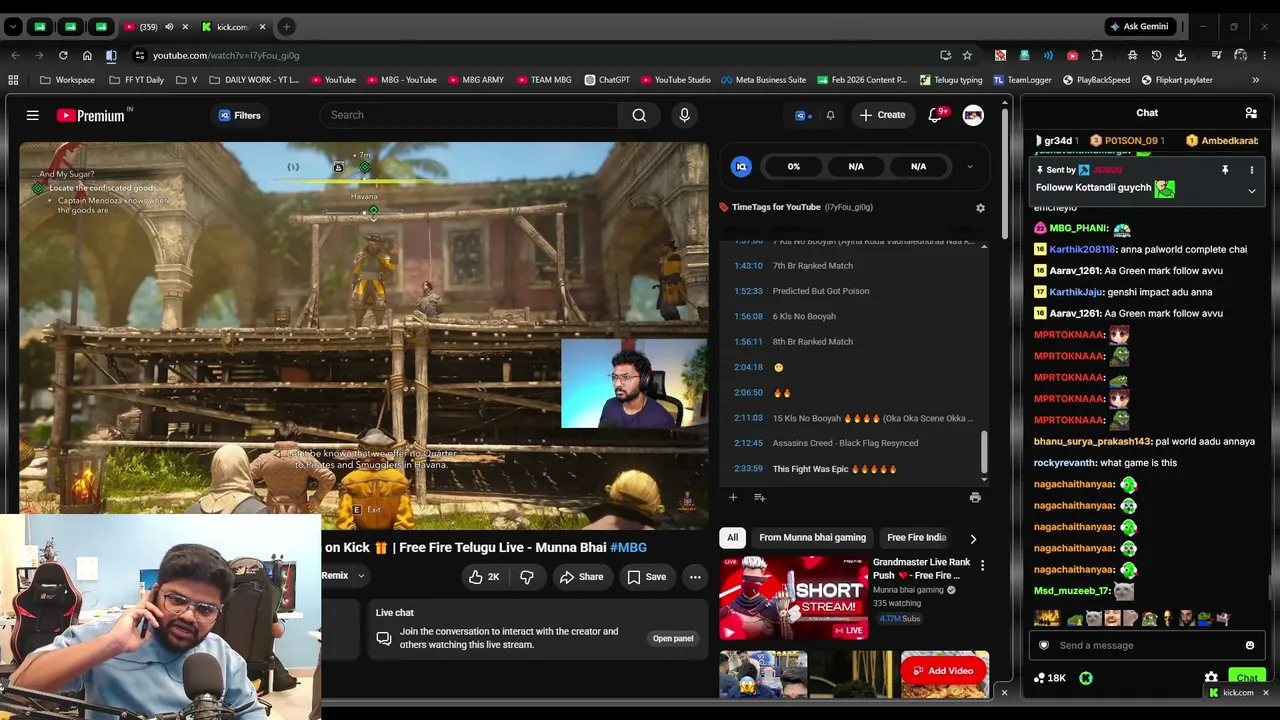
Task: Open TimeTags settings gear
Action: (980, 208)
